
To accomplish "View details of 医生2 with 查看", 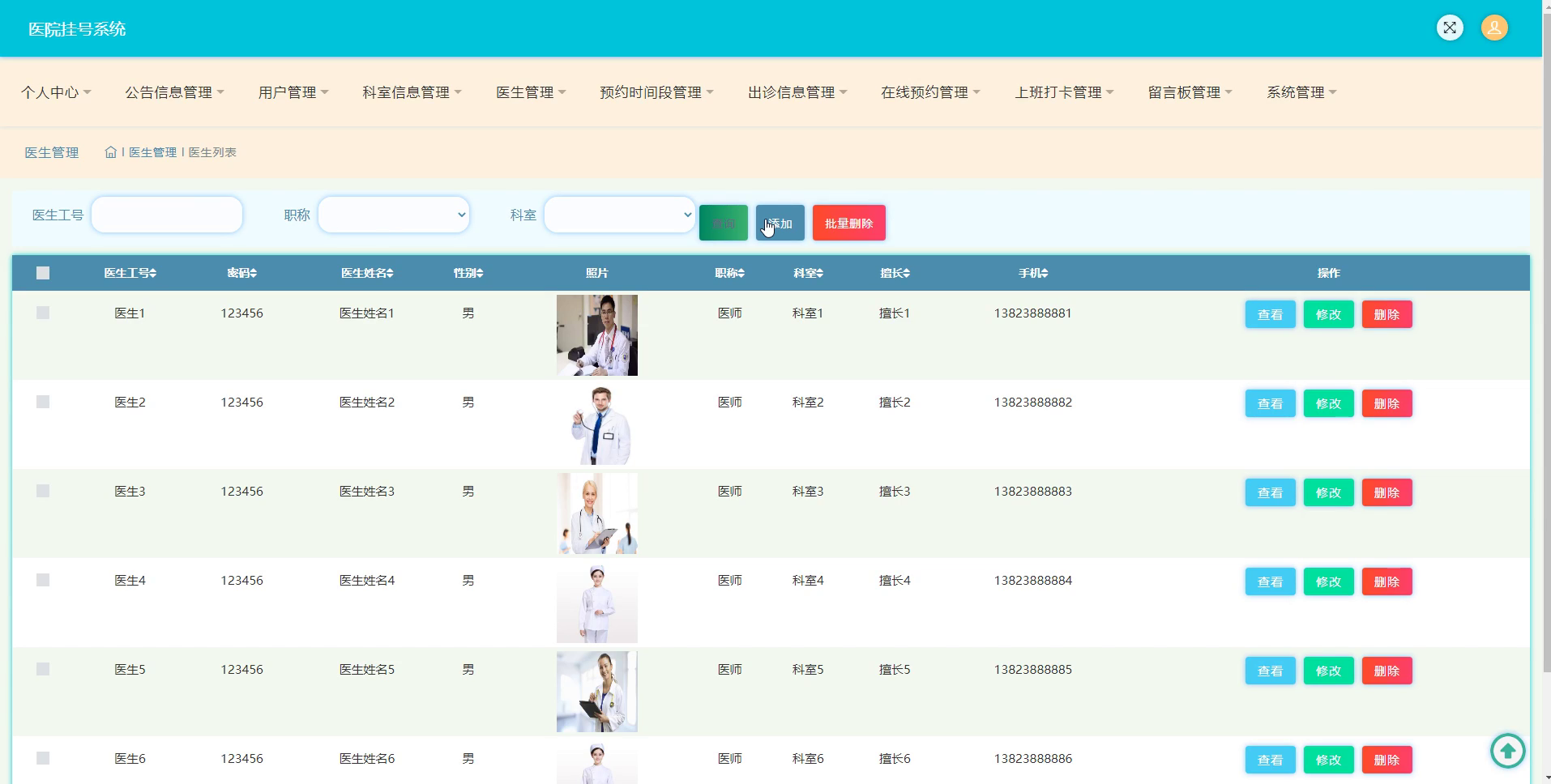I will coord(1271,403).
